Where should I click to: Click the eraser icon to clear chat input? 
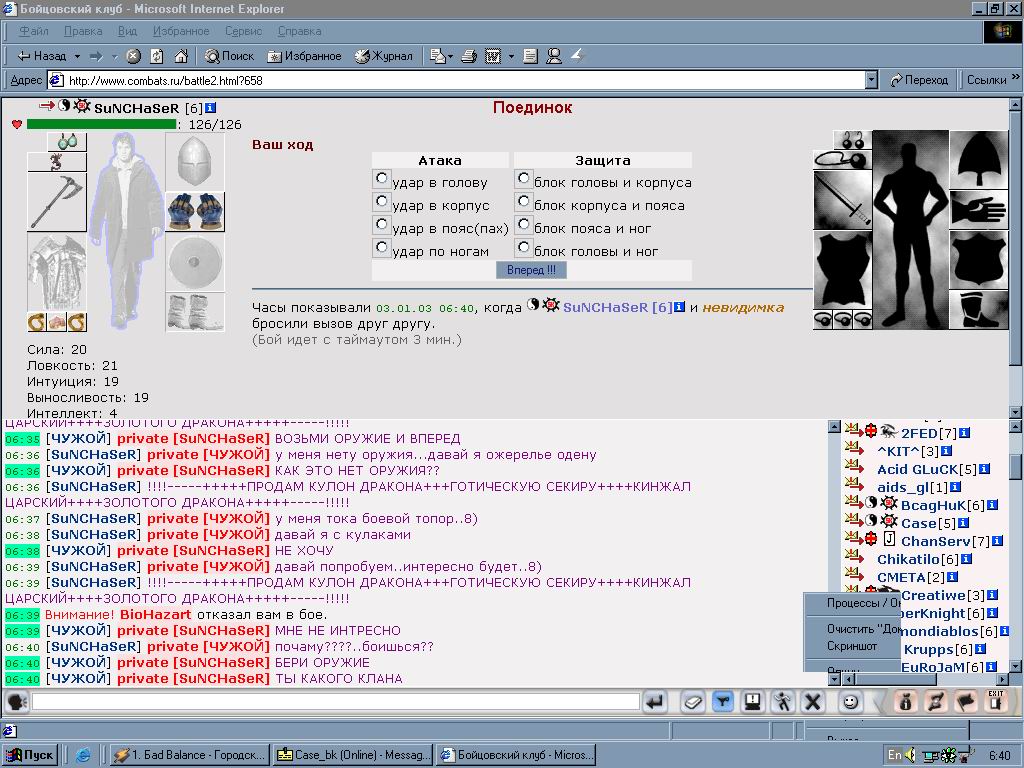(692, 702)
